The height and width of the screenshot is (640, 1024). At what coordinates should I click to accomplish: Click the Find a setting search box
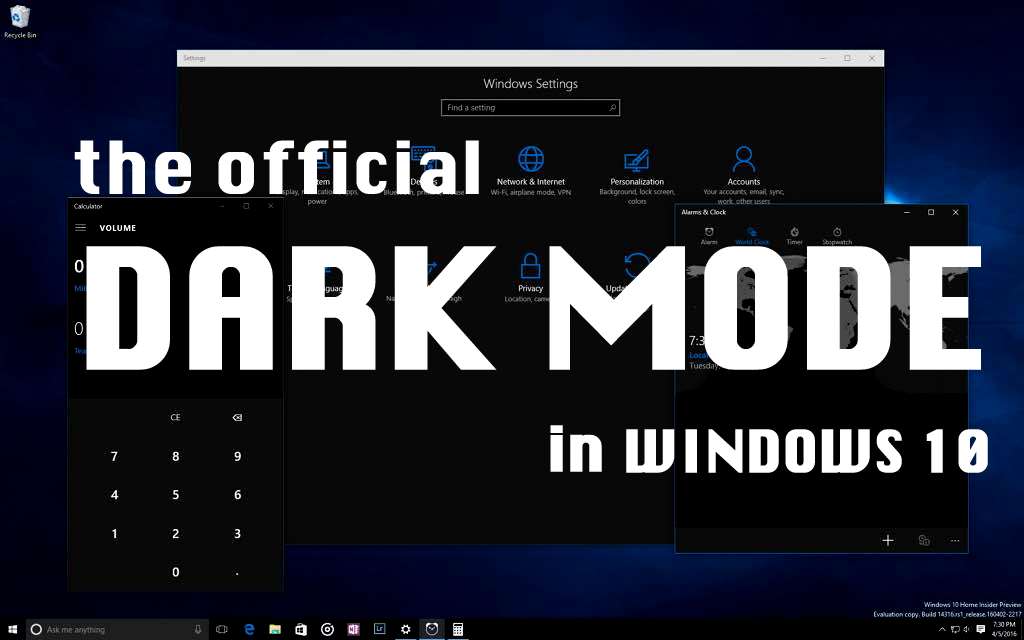pyautogui.click(x=530, y=107)
